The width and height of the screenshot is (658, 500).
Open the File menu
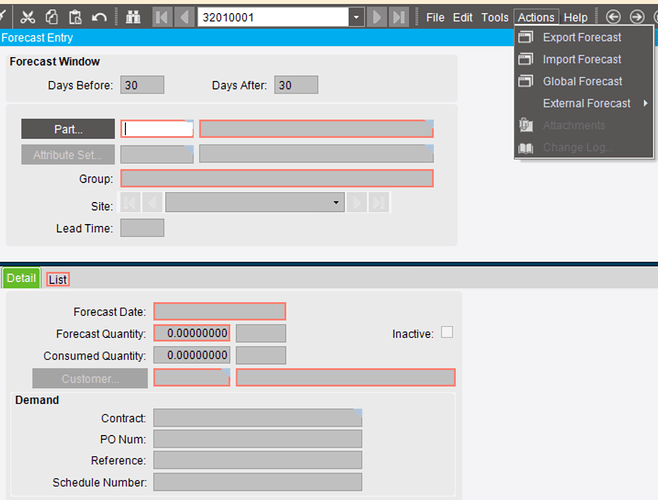(435, 18)
